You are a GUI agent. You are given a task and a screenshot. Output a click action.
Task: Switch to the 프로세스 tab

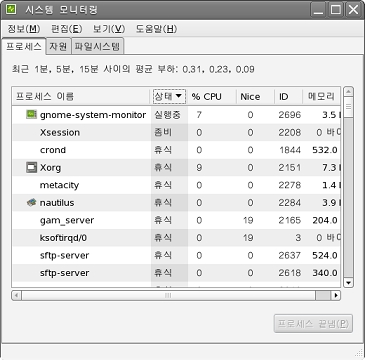pyautogui.click(x=24, y=46)
